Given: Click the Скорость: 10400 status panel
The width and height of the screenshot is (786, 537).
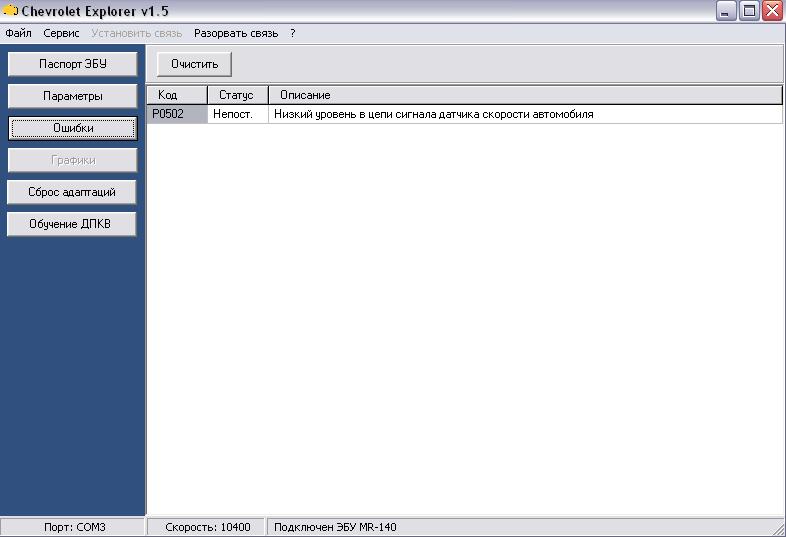Looking at the screenshot, I should (207, 527).
